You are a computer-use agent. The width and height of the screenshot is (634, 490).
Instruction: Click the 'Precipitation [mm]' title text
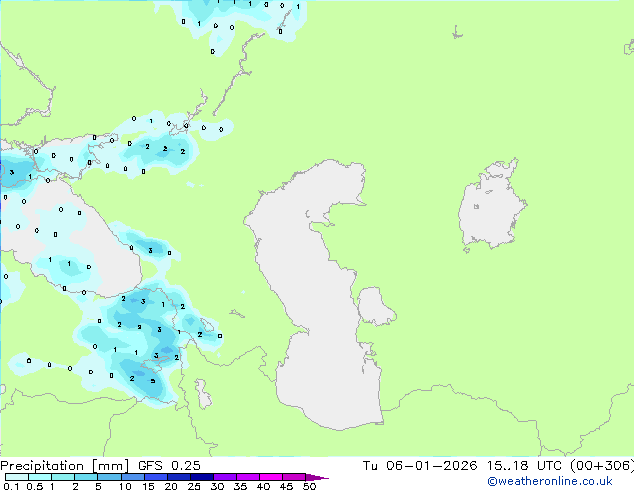[x=65, y=466]
